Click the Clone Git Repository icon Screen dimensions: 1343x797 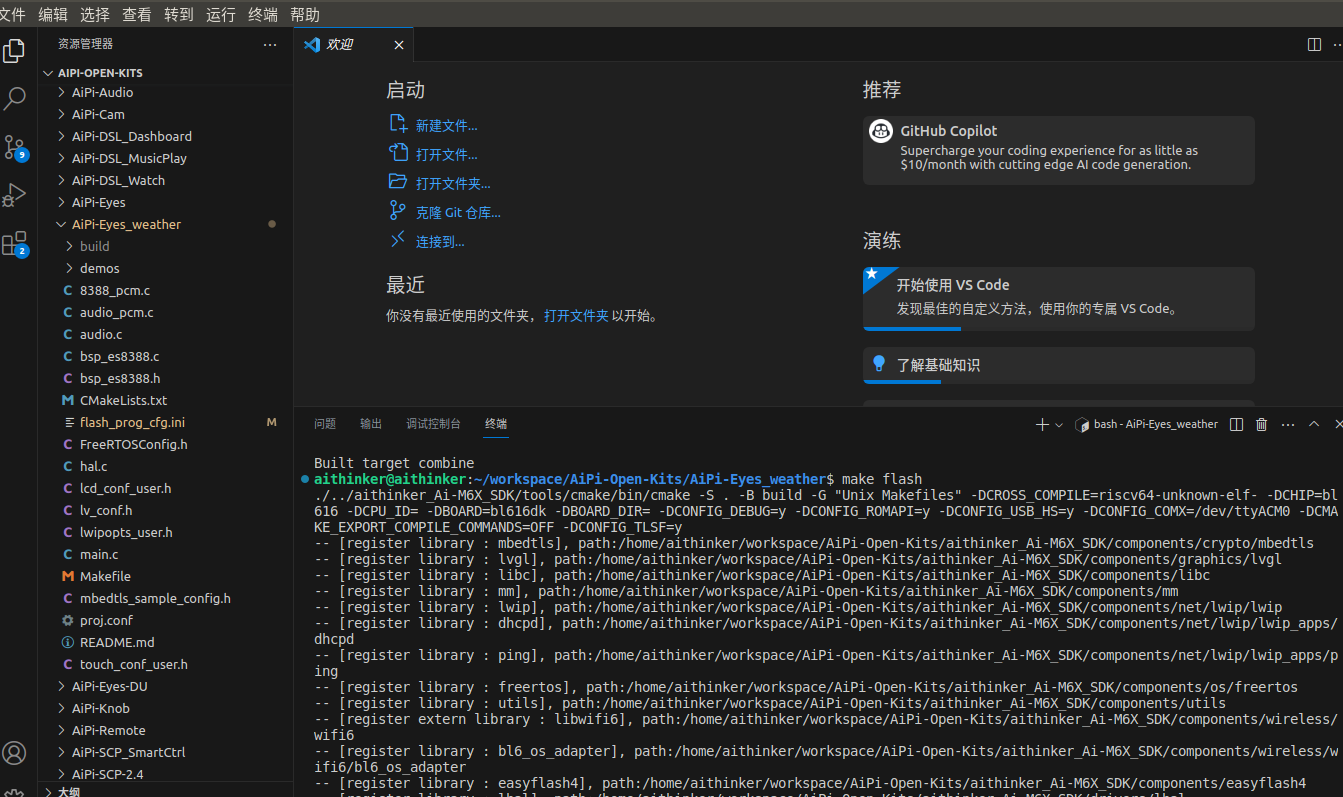tap(398, 211)
